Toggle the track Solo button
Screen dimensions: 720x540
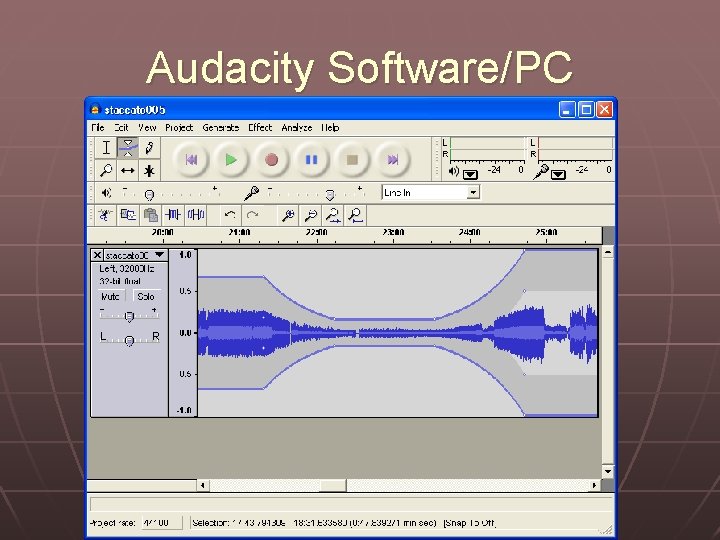146,297
